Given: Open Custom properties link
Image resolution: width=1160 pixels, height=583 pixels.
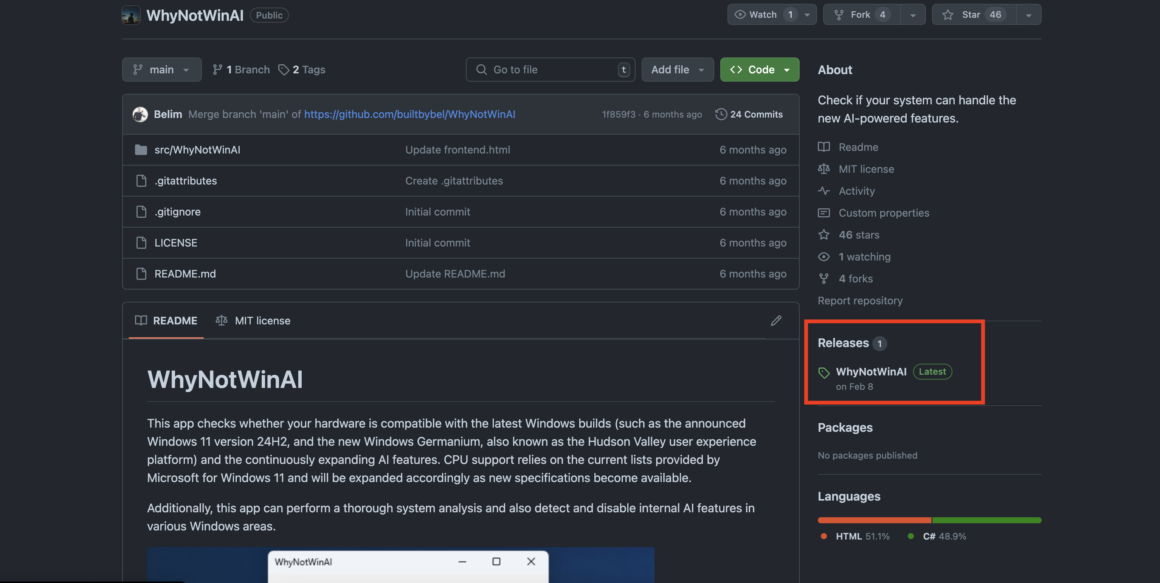Looking at the screenshot, I should pos(884,213).
